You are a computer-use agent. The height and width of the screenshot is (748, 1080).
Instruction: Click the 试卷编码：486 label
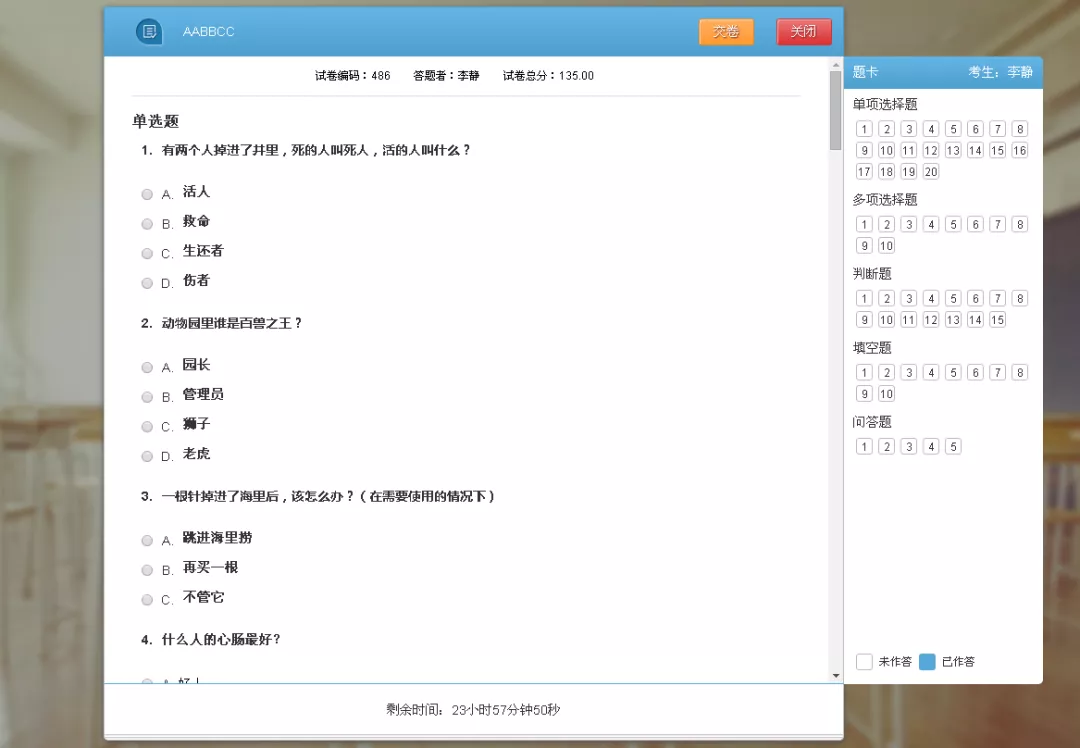[353, 76]
